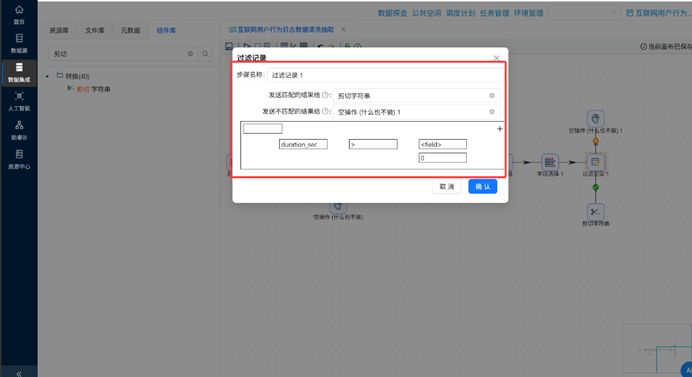Open 人工智能 sidebar section
The width and height of the screenshot is (692, 377).
point(19,102)
